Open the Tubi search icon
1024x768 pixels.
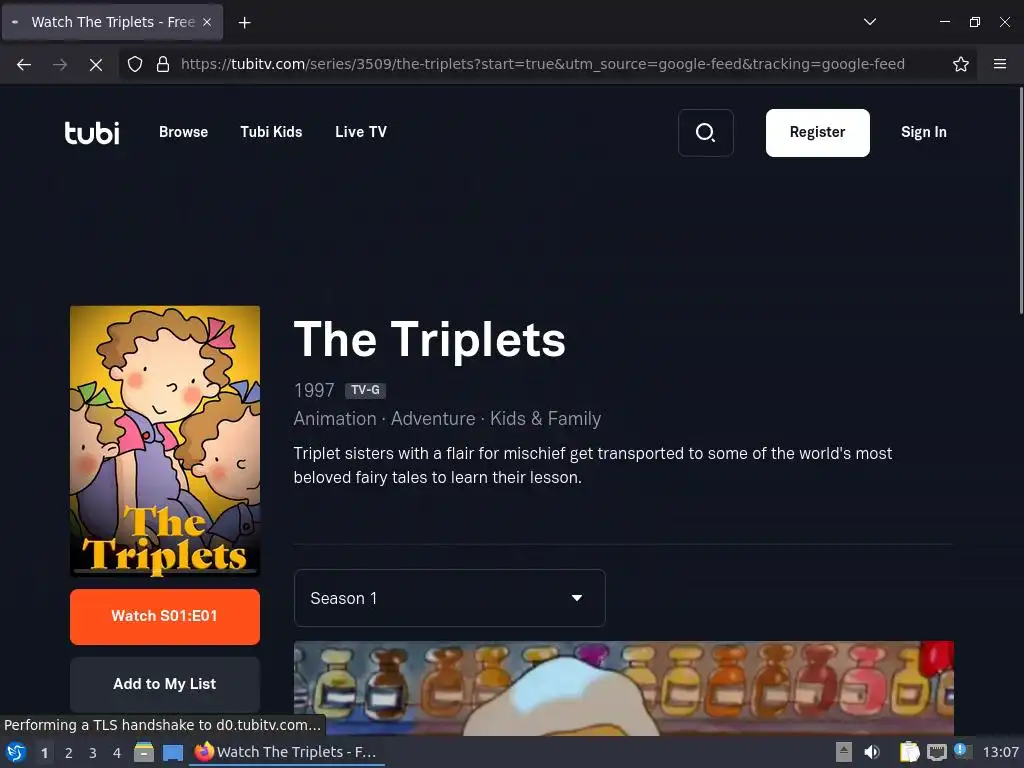[x=705, y=133]
